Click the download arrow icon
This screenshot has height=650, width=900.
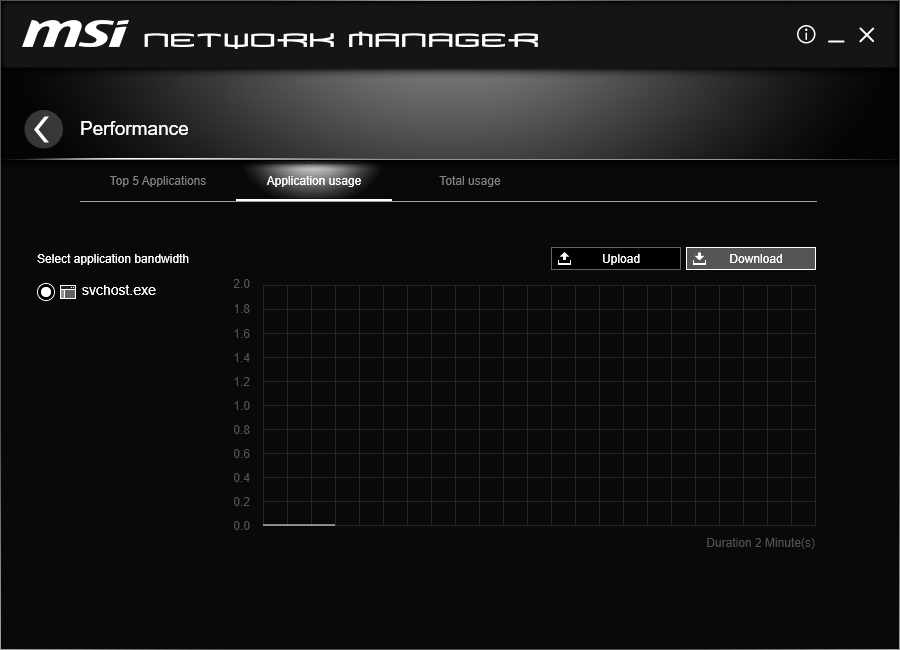click(699, 258)
